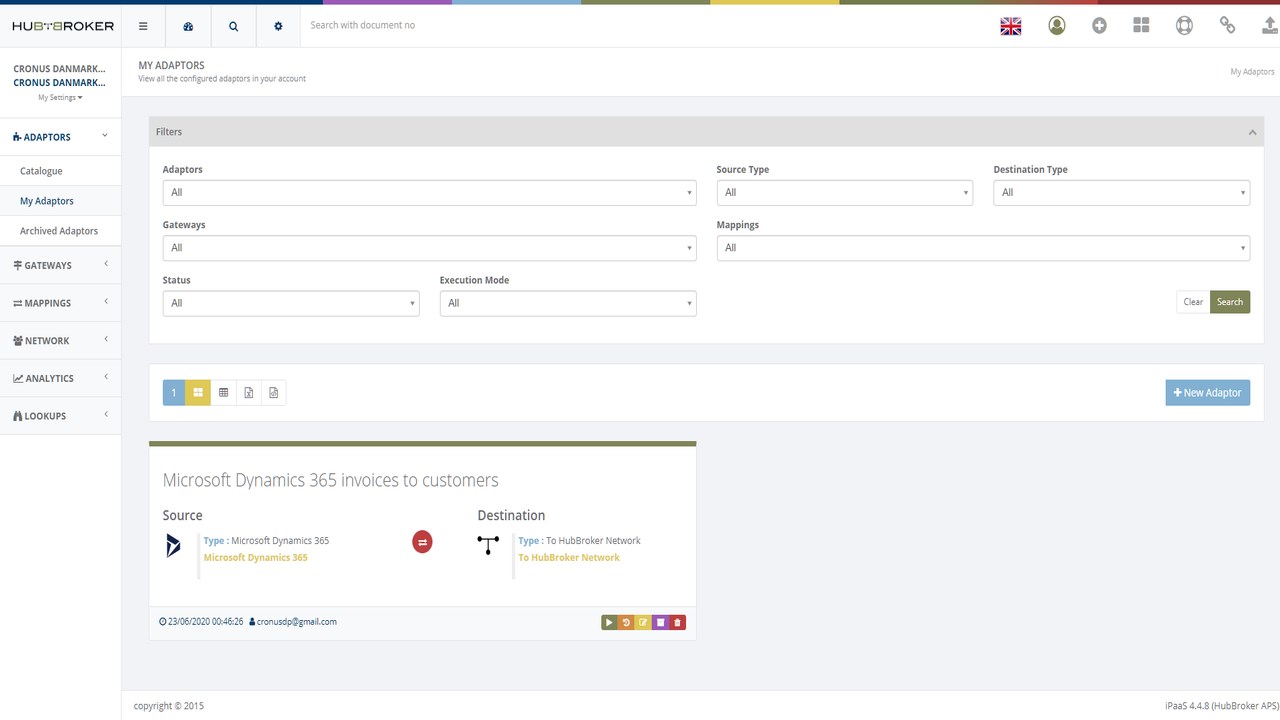Image resolution: width=1280 pixels, height=720 pixels.
Task: Export adaptors as code file
Action: click(273, 393)
